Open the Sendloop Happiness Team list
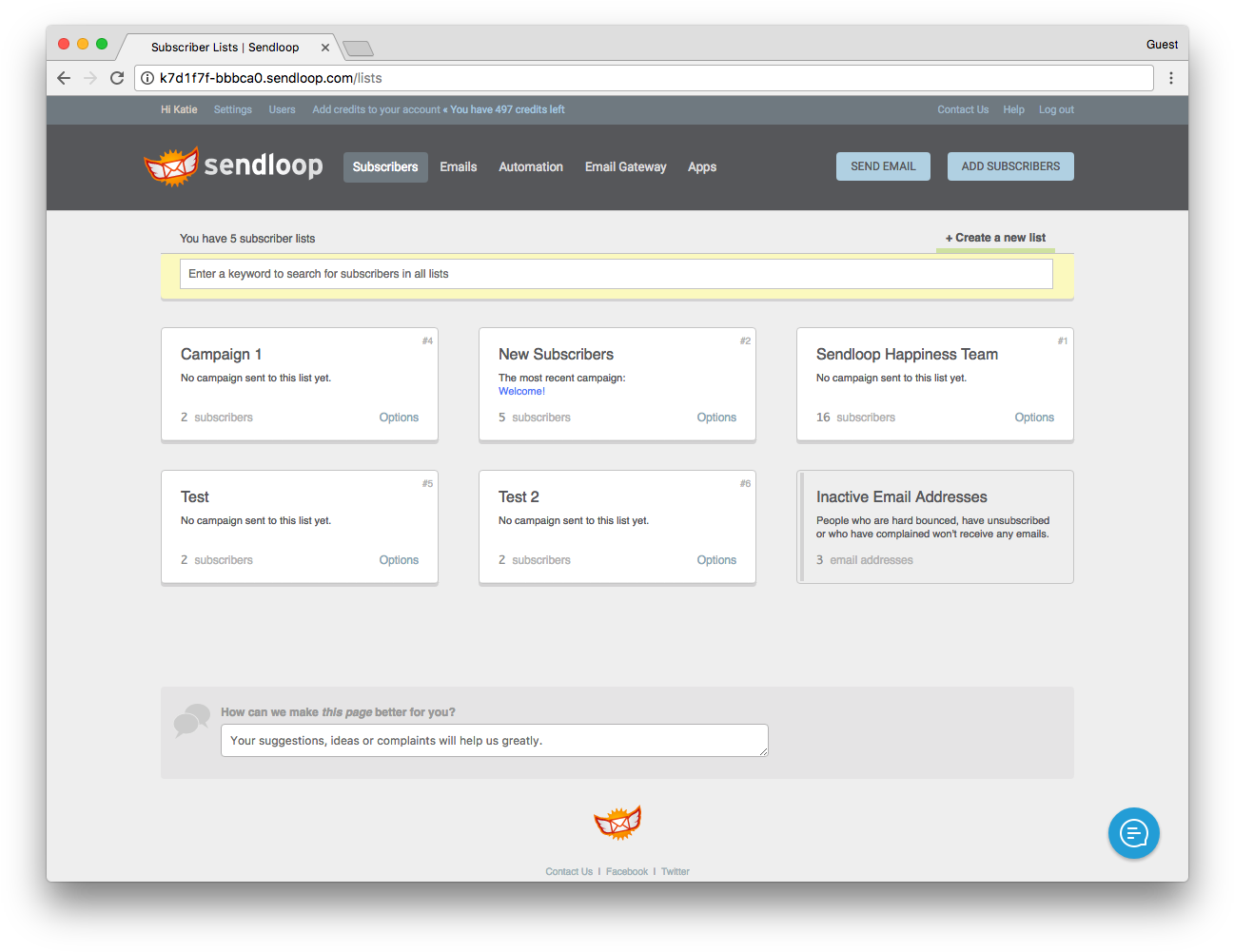The image size is (1234, 952). click(x=907, y=355)
